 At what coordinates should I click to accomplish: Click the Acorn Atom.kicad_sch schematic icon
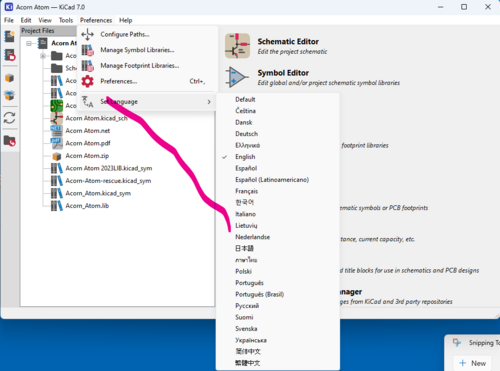pos(57,118)
